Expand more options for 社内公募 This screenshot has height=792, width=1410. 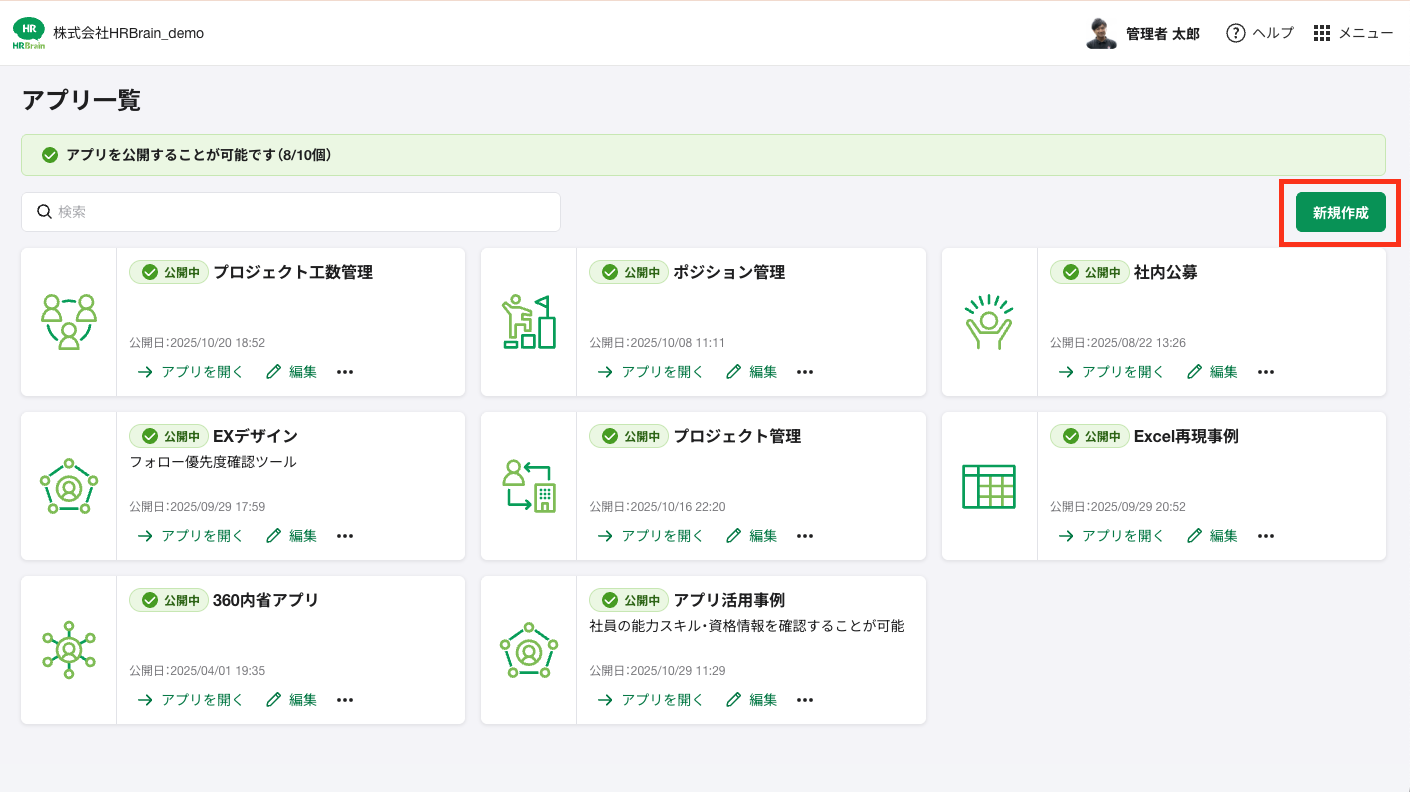tap(1266, 372)
